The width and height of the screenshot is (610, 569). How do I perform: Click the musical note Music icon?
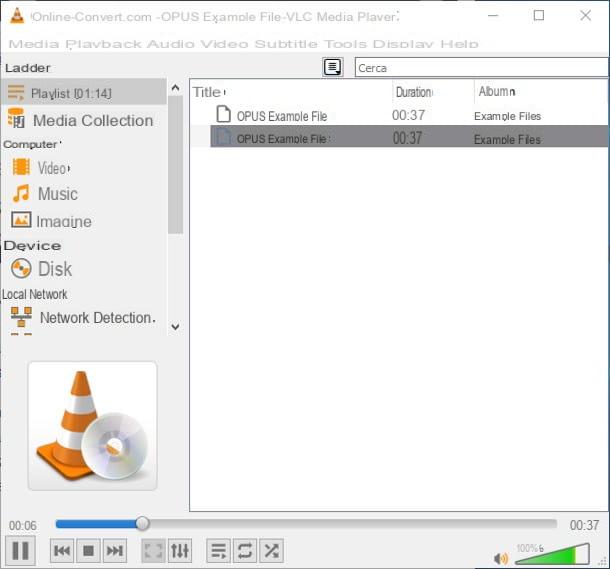[x=21, y=193]
